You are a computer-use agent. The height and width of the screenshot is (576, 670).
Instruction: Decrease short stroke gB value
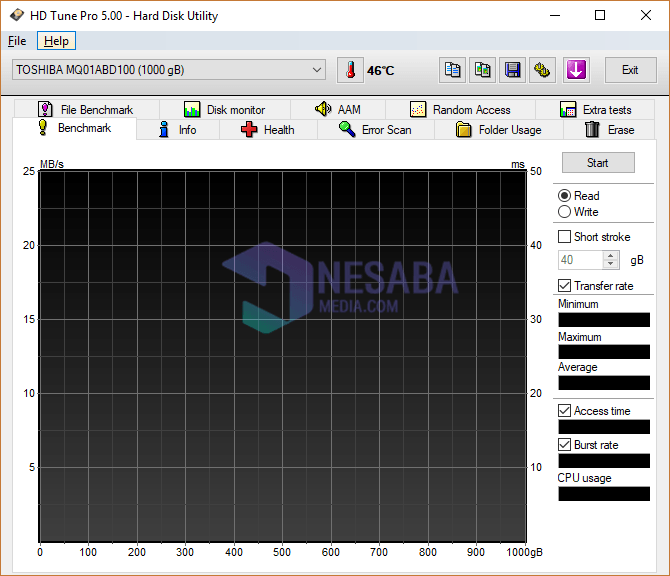tap(611, 264)
